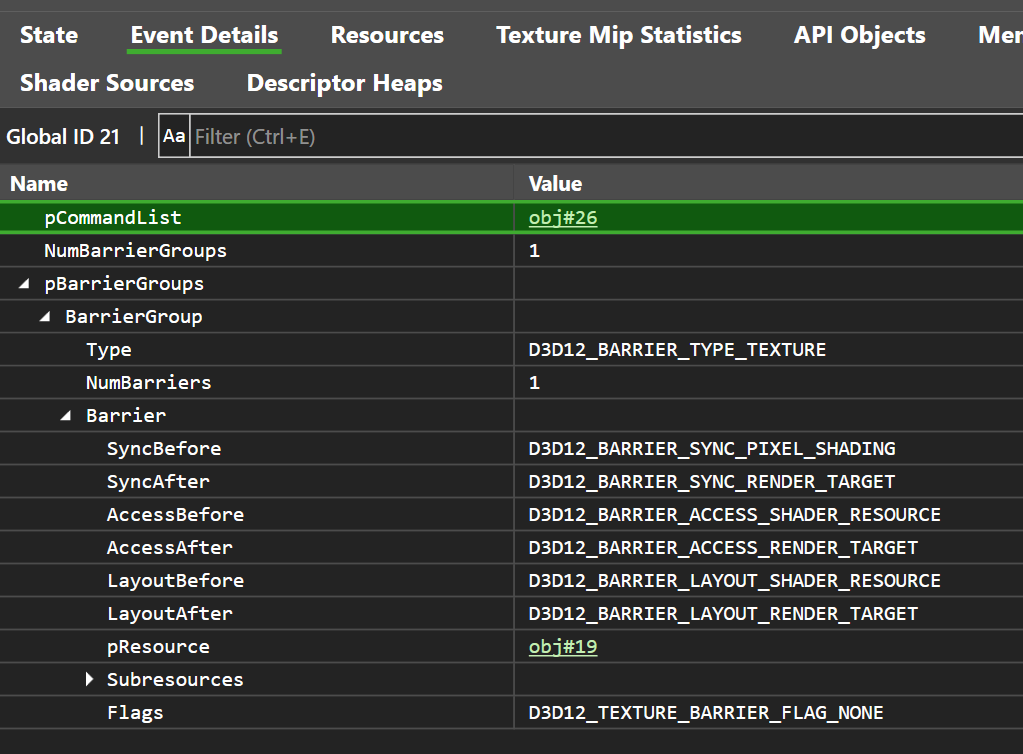Click the D3D12_TEXTURE_BARRIER_FLAG_NONE value

pyautogui.click(x=706, y=713)
